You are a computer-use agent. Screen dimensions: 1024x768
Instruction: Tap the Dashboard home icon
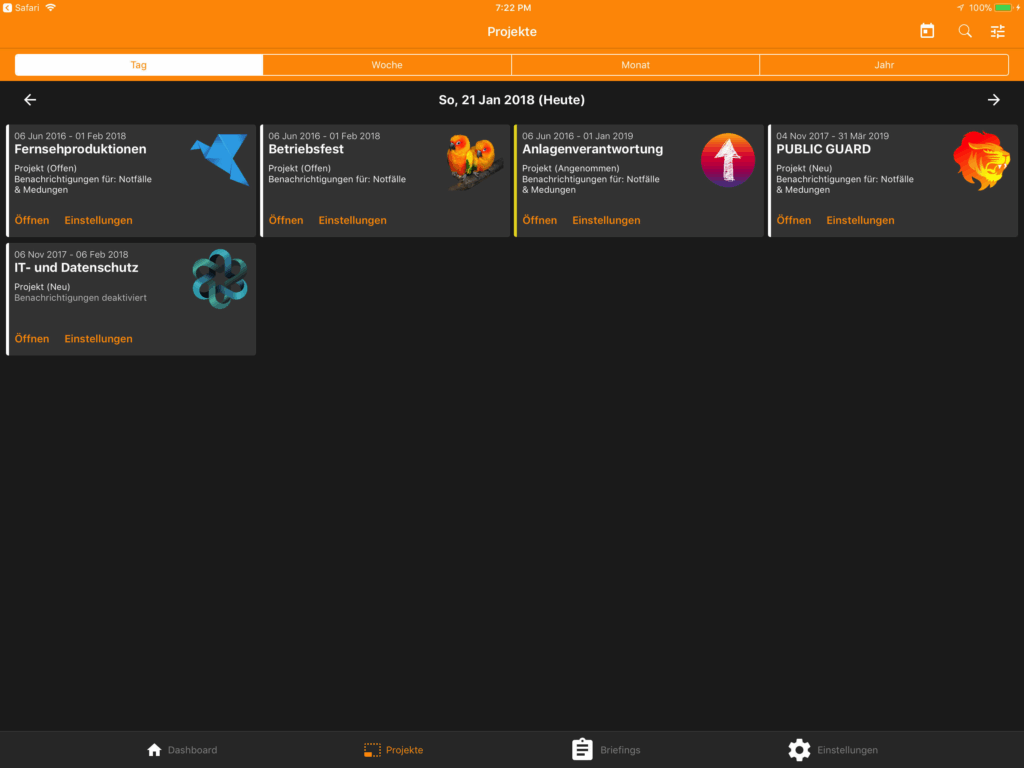tap(154, 750)
